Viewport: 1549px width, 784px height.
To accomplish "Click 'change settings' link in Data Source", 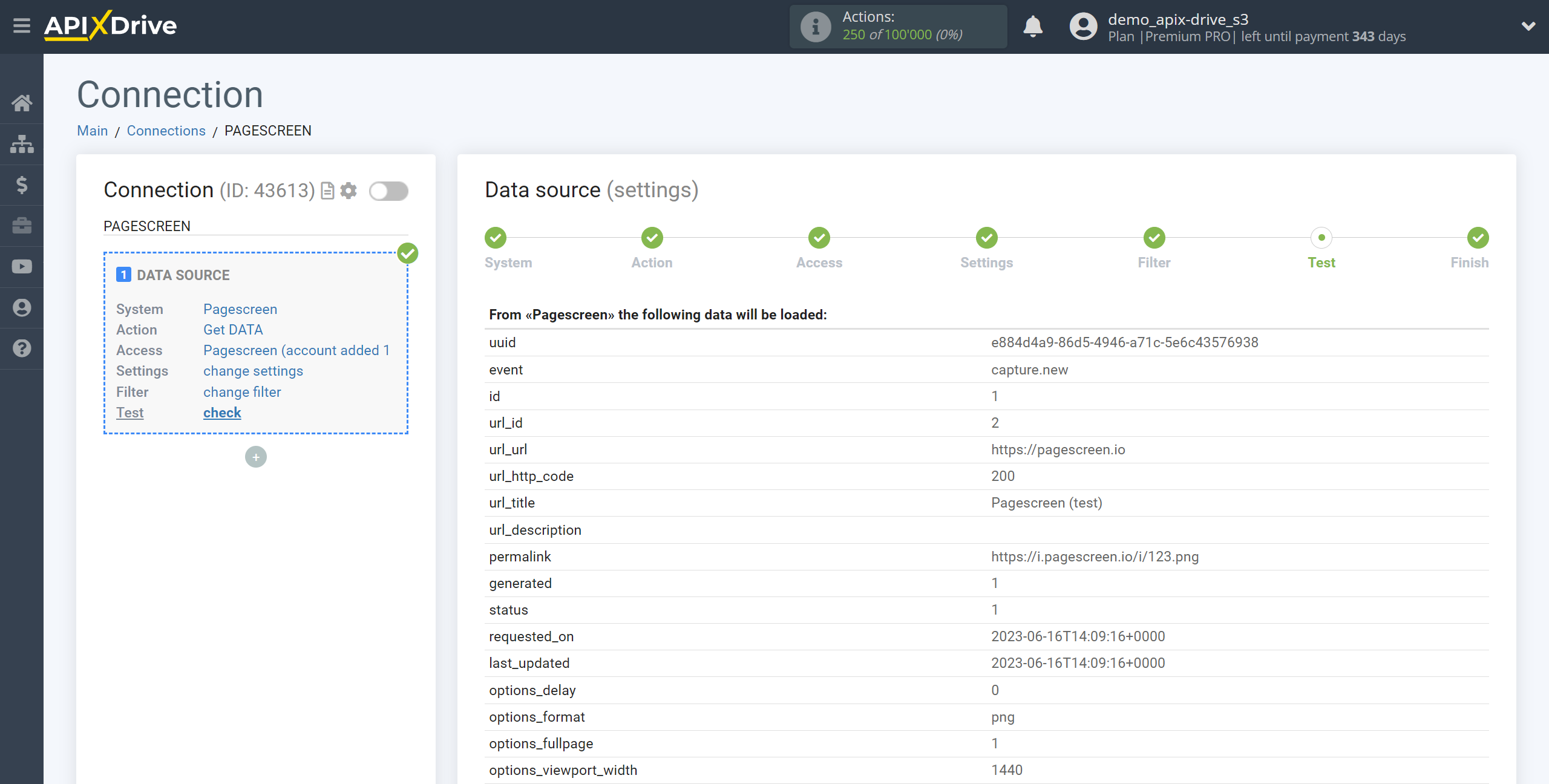I will (x=253, y=371).
